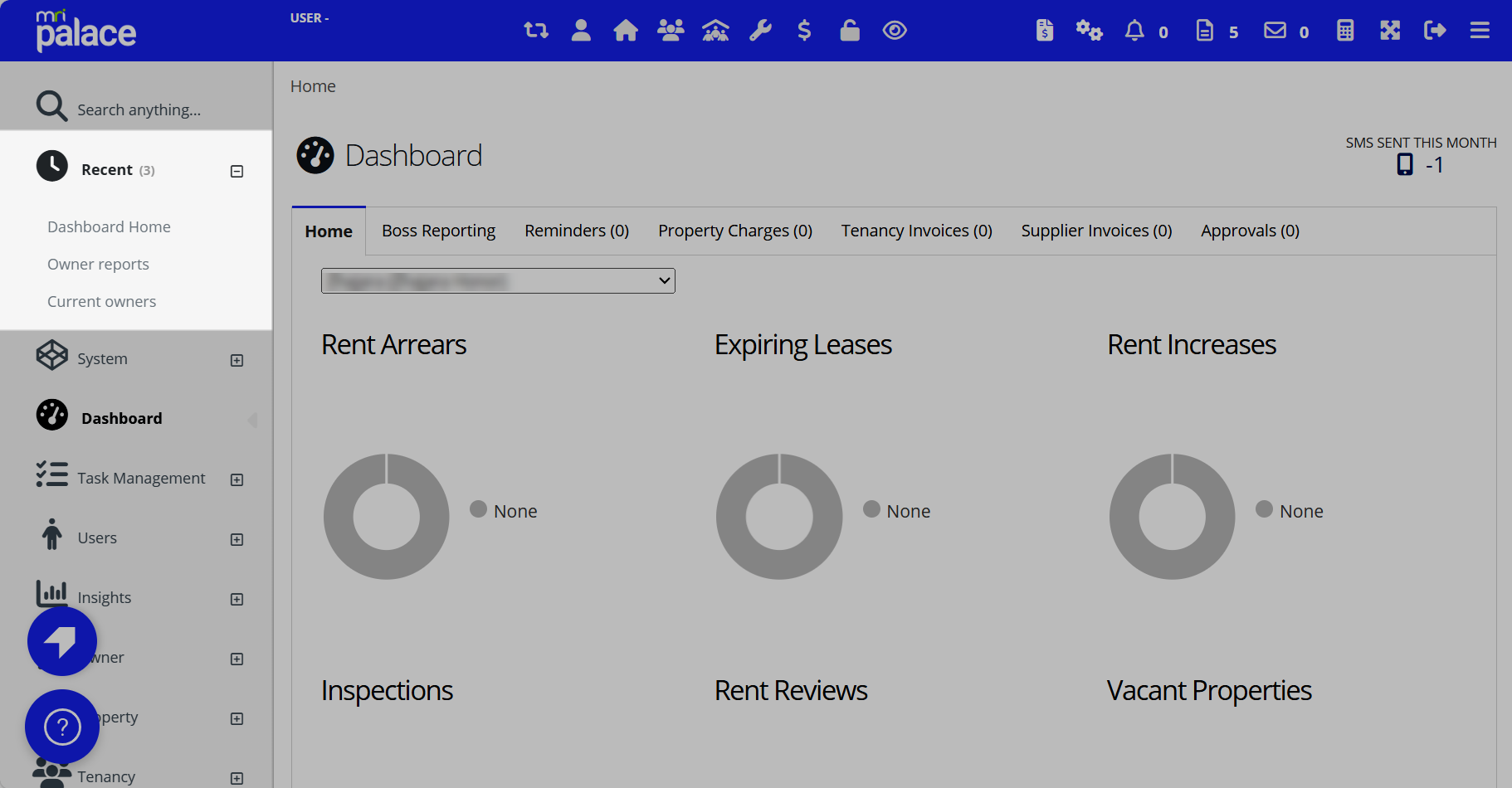Expand the Task Management menu
1512x788 pixels.
[237, 479]
